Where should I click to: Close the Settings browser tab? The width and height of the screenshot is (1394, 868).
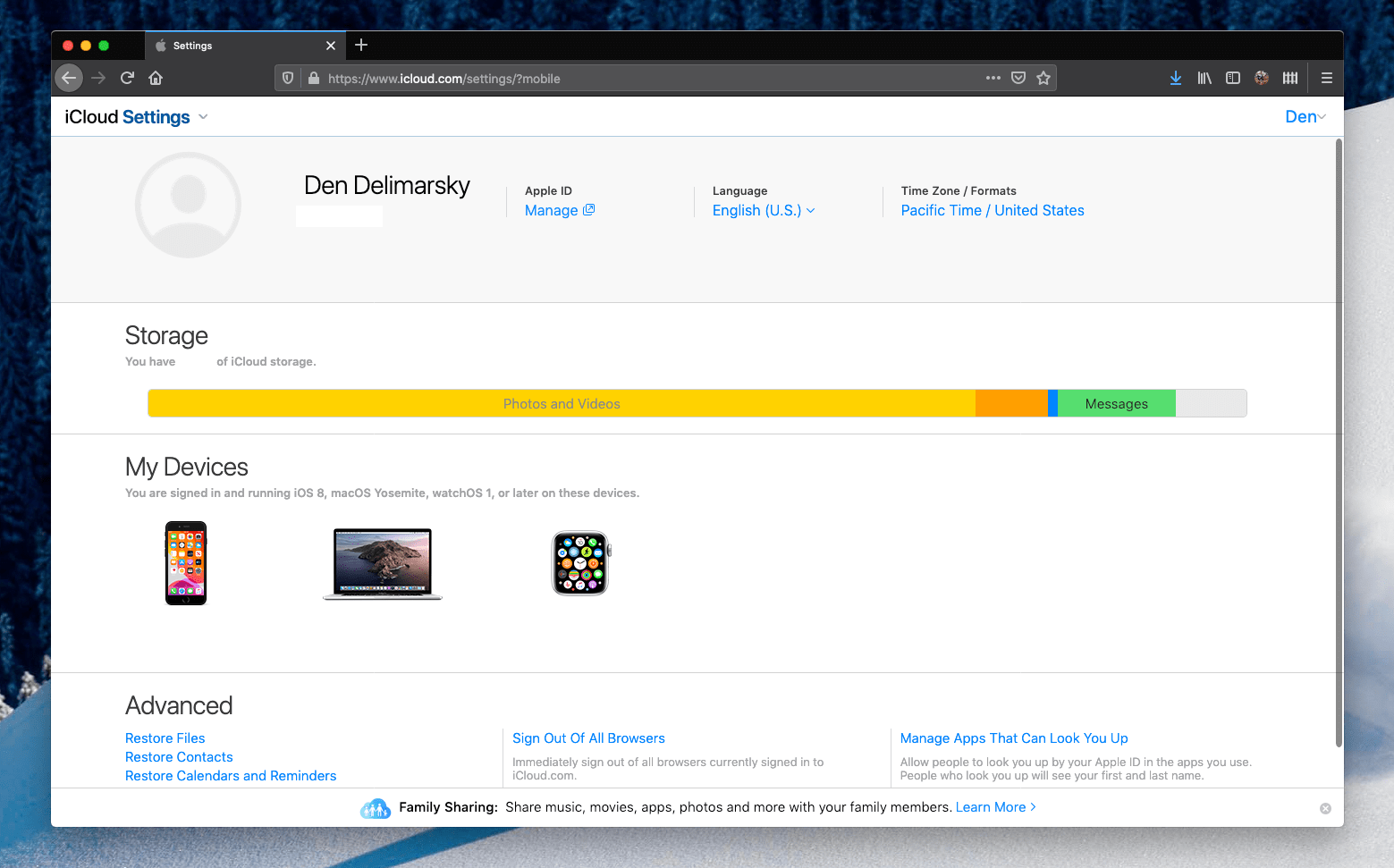[331, 46]
